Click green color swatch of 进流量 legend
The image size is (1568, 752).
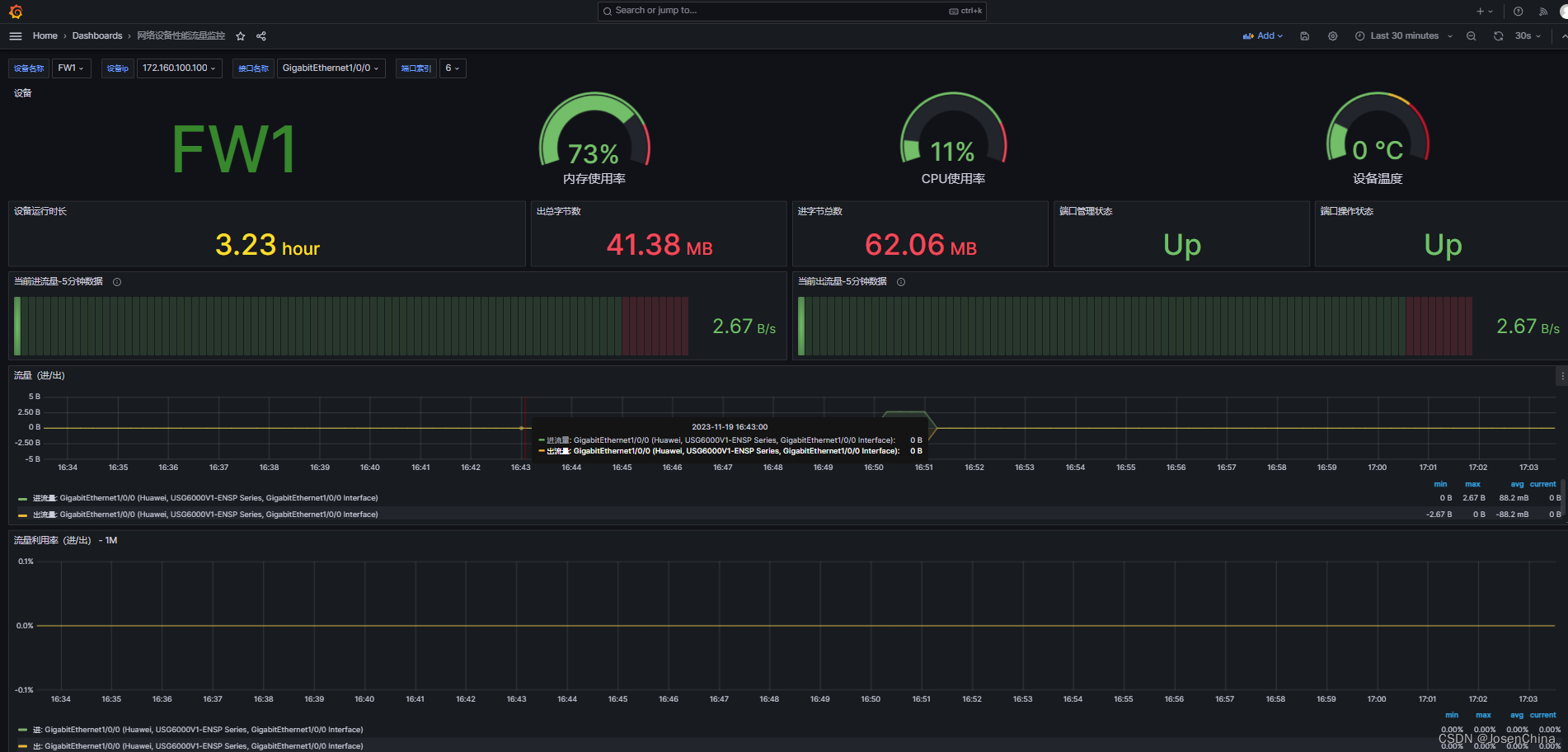coord(22,499)
